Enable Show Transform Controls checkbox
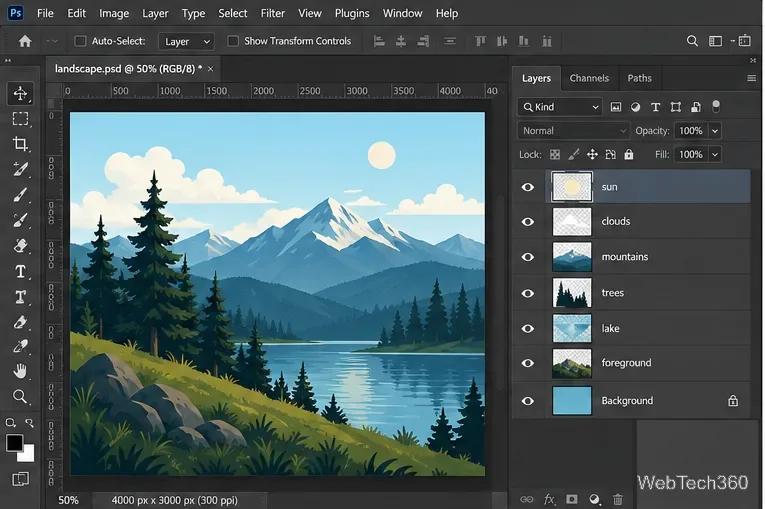The height and width of the screenshot is (509, 765). click(233, 41)
